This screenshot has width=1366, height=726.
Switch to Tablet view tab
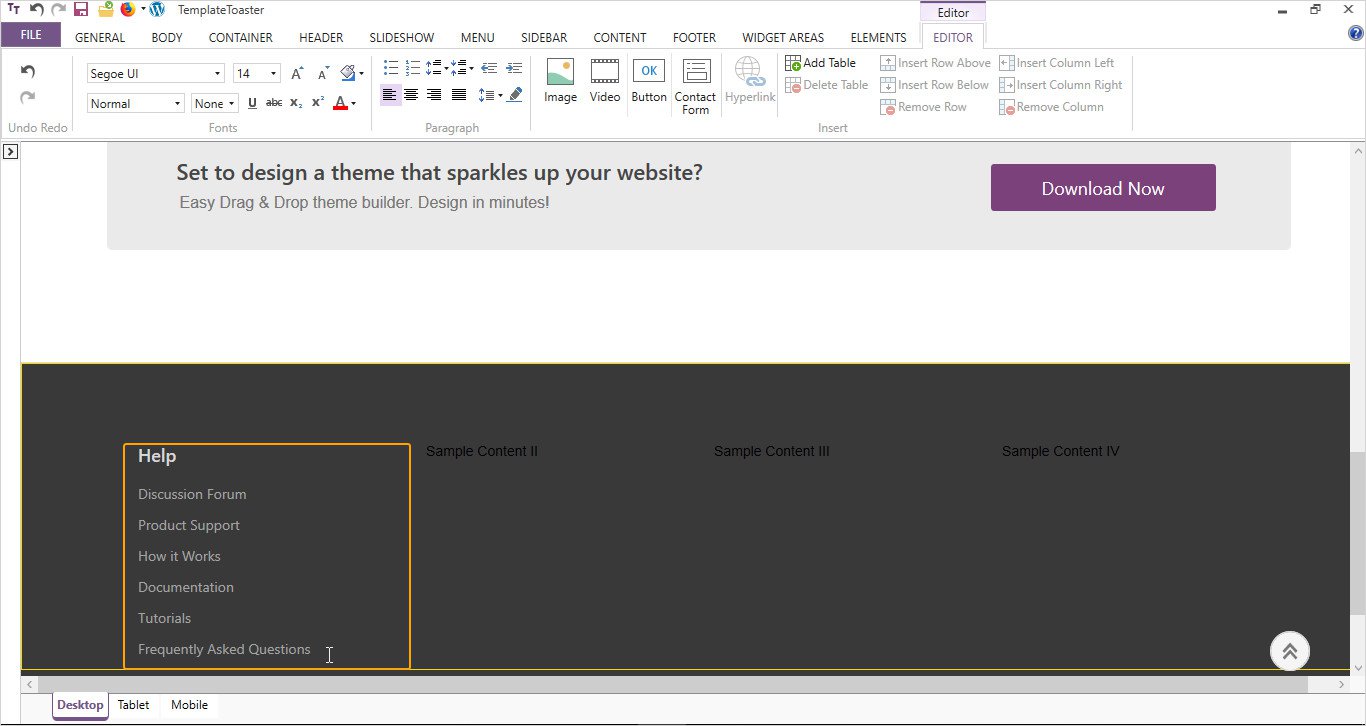tap(133, 705)
